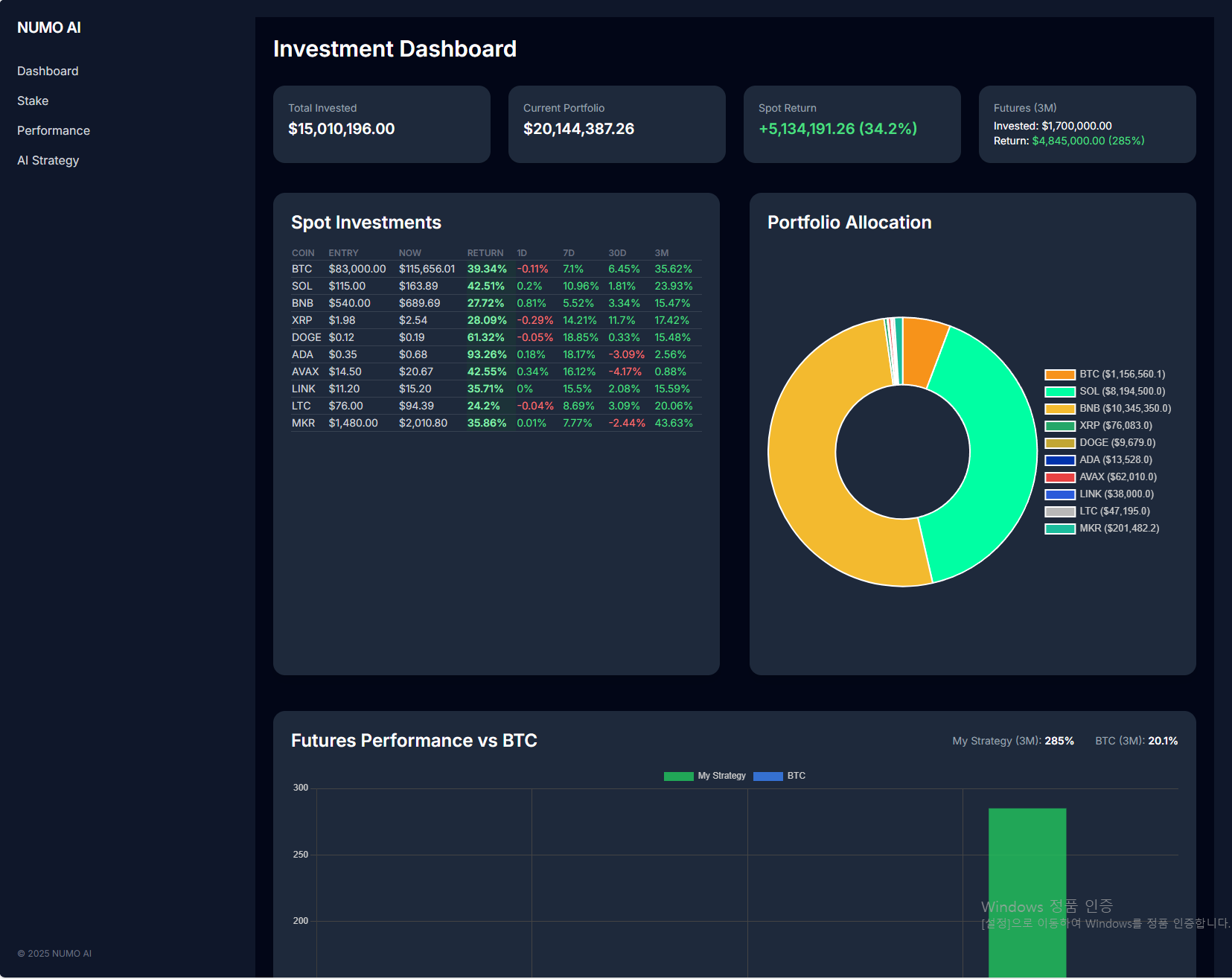1232x979 pixels.
Task: Toggle DOGE legend swatch
Action: tap(1060, 443)
